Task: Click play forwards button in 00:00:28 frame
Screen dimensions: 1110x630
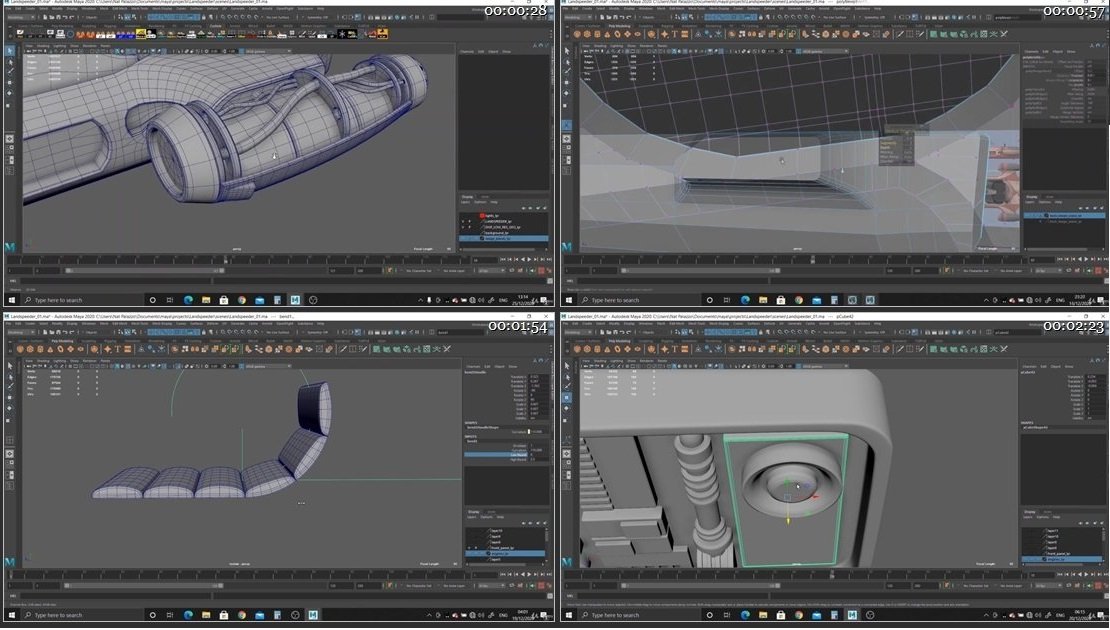Action: [x=529, y=259]
